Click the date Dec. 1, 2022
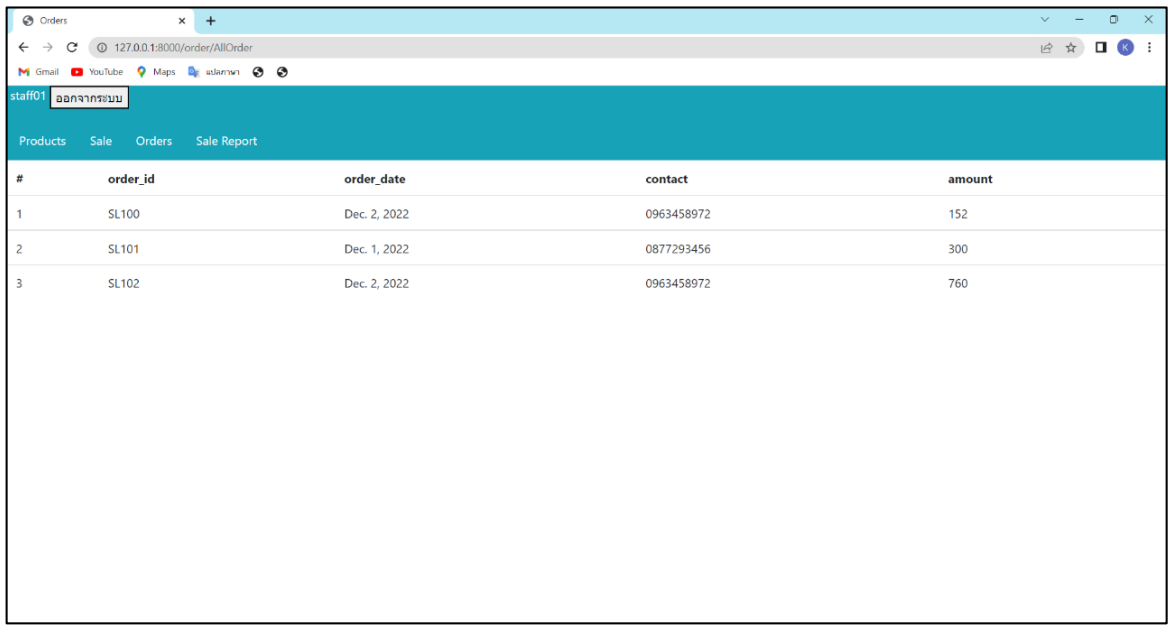This screenshot has width=1174, height=632. (377, 249)
